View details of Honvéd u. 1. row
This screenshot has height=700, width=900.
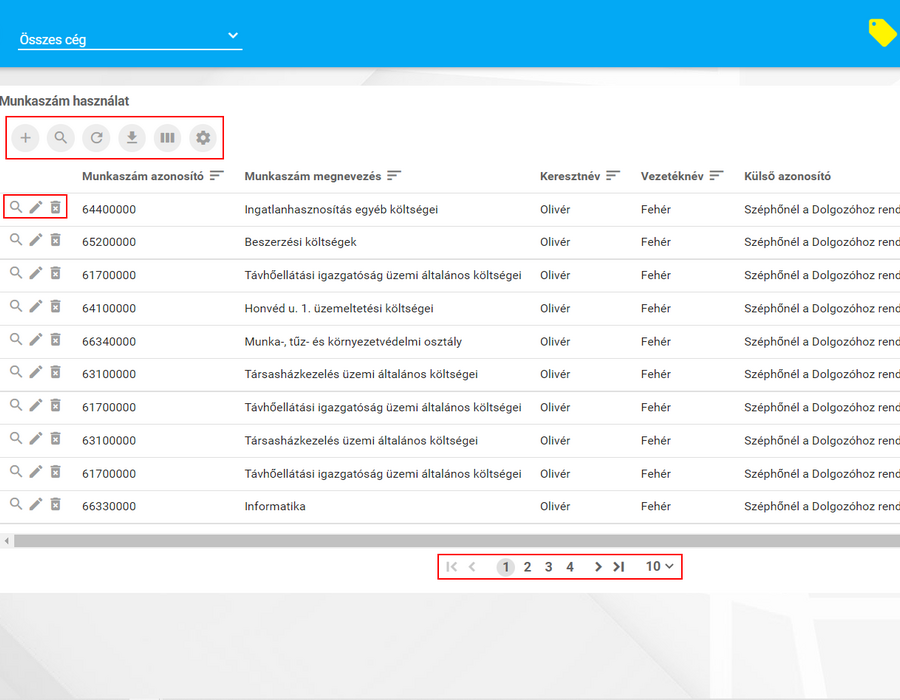pos(16,306)
